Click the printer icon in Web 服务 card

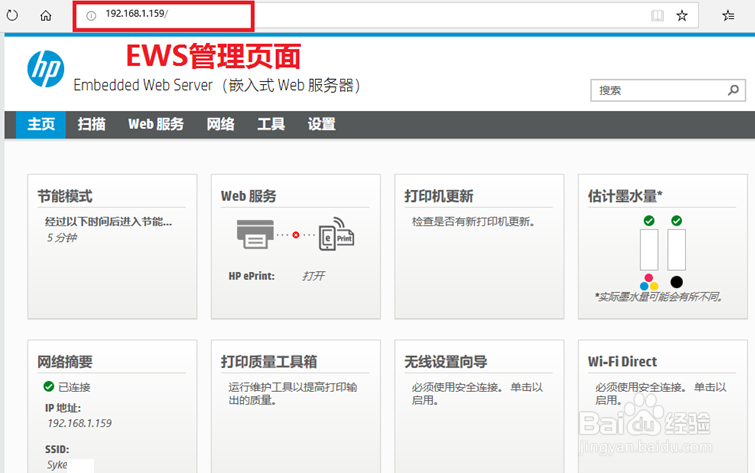[255, 234]
